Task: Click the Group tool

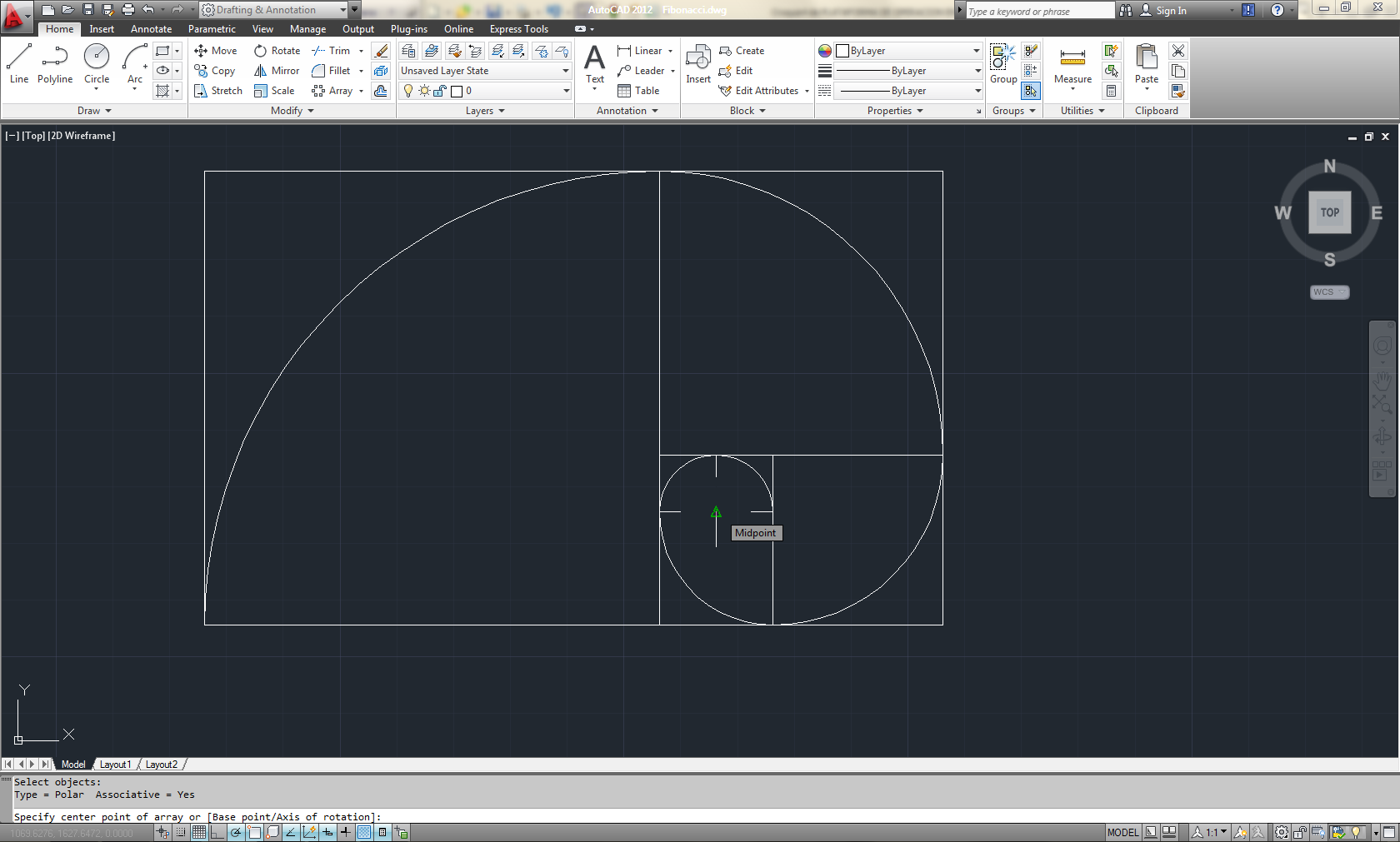Action: 1002,64
